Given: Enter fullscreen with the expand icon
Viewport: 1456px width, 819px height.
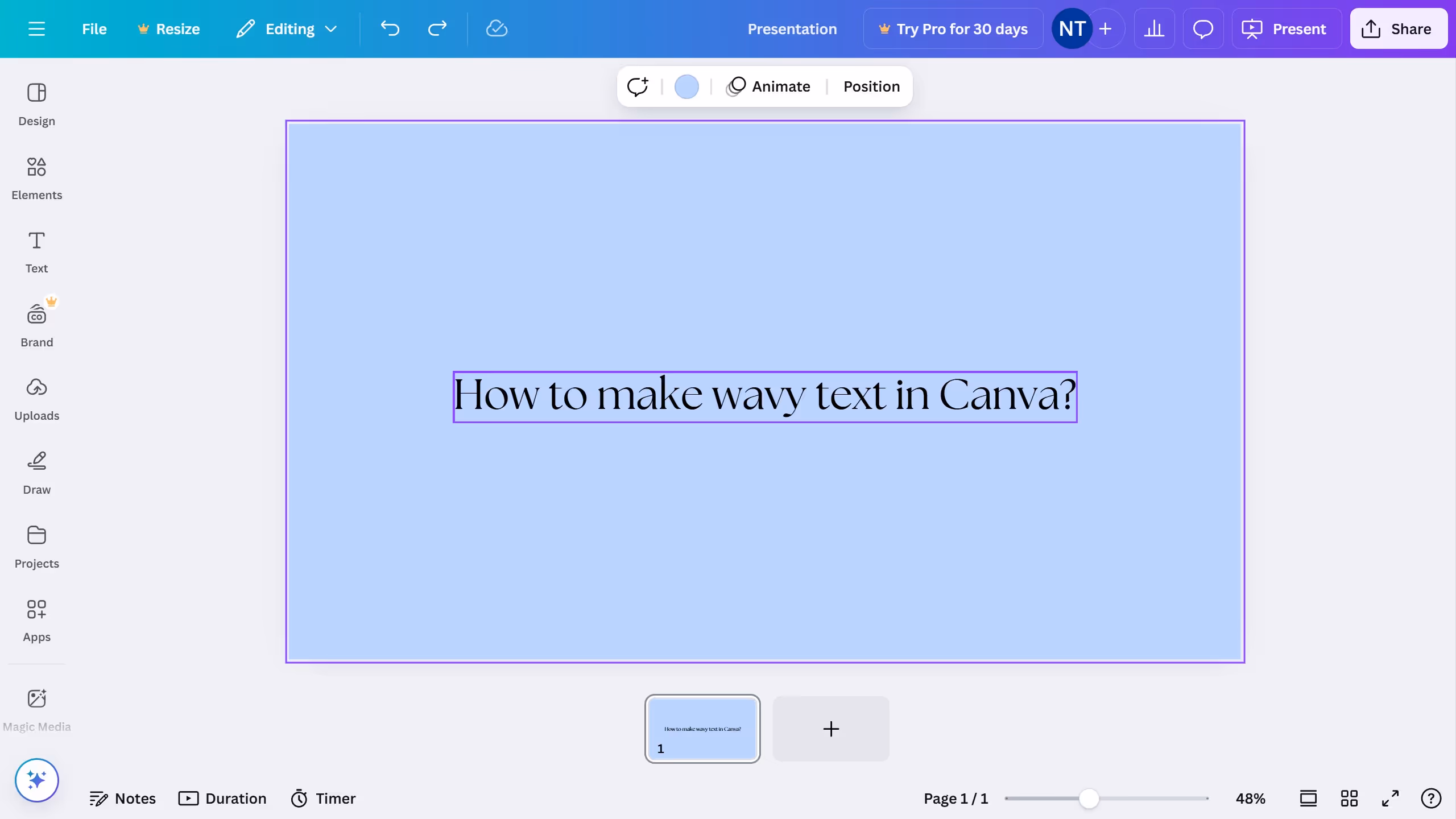Looking at the screenshot, I should (1390, 799).
